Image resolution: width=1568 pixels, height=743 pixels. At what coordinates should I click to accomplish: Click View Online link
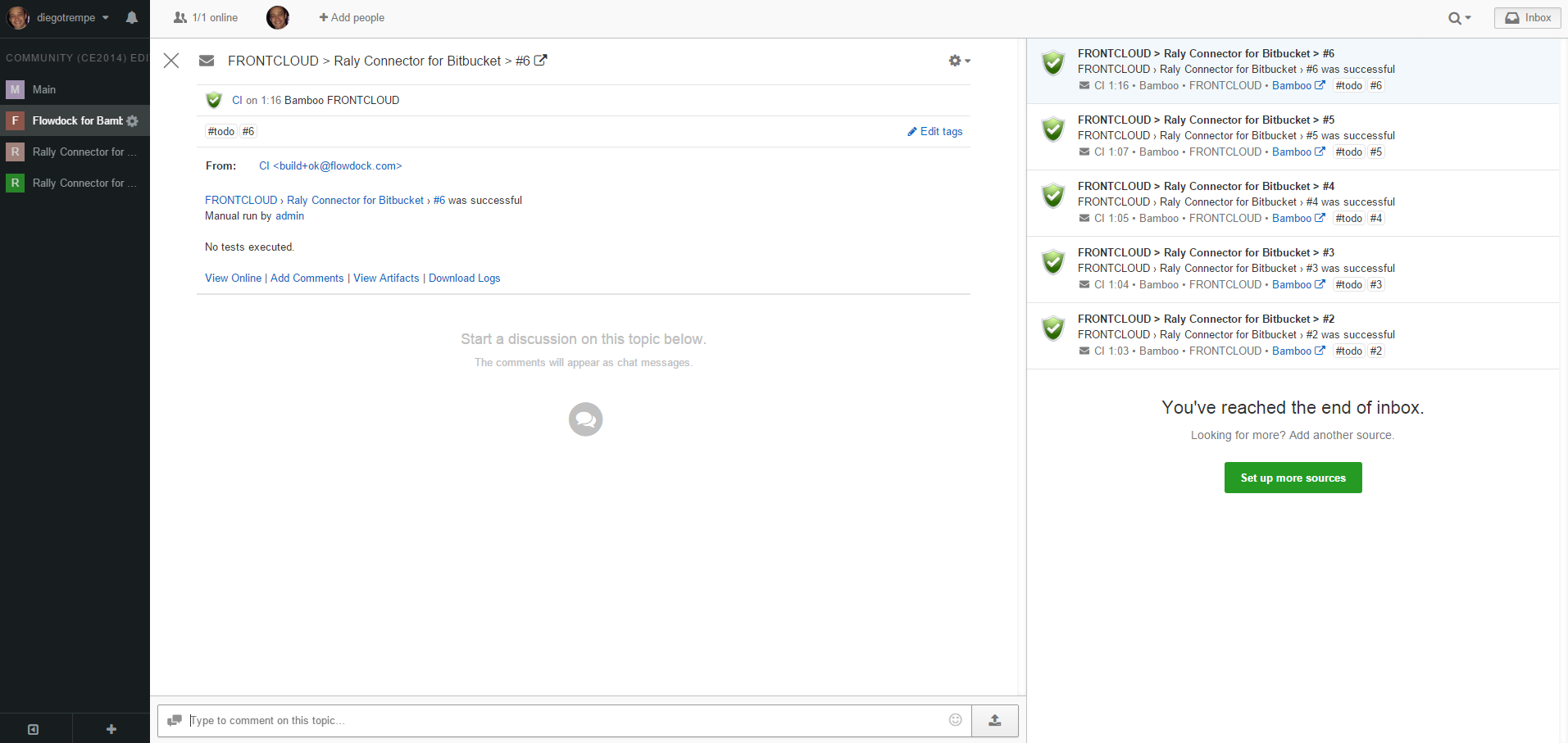click(x=233, y=279)
